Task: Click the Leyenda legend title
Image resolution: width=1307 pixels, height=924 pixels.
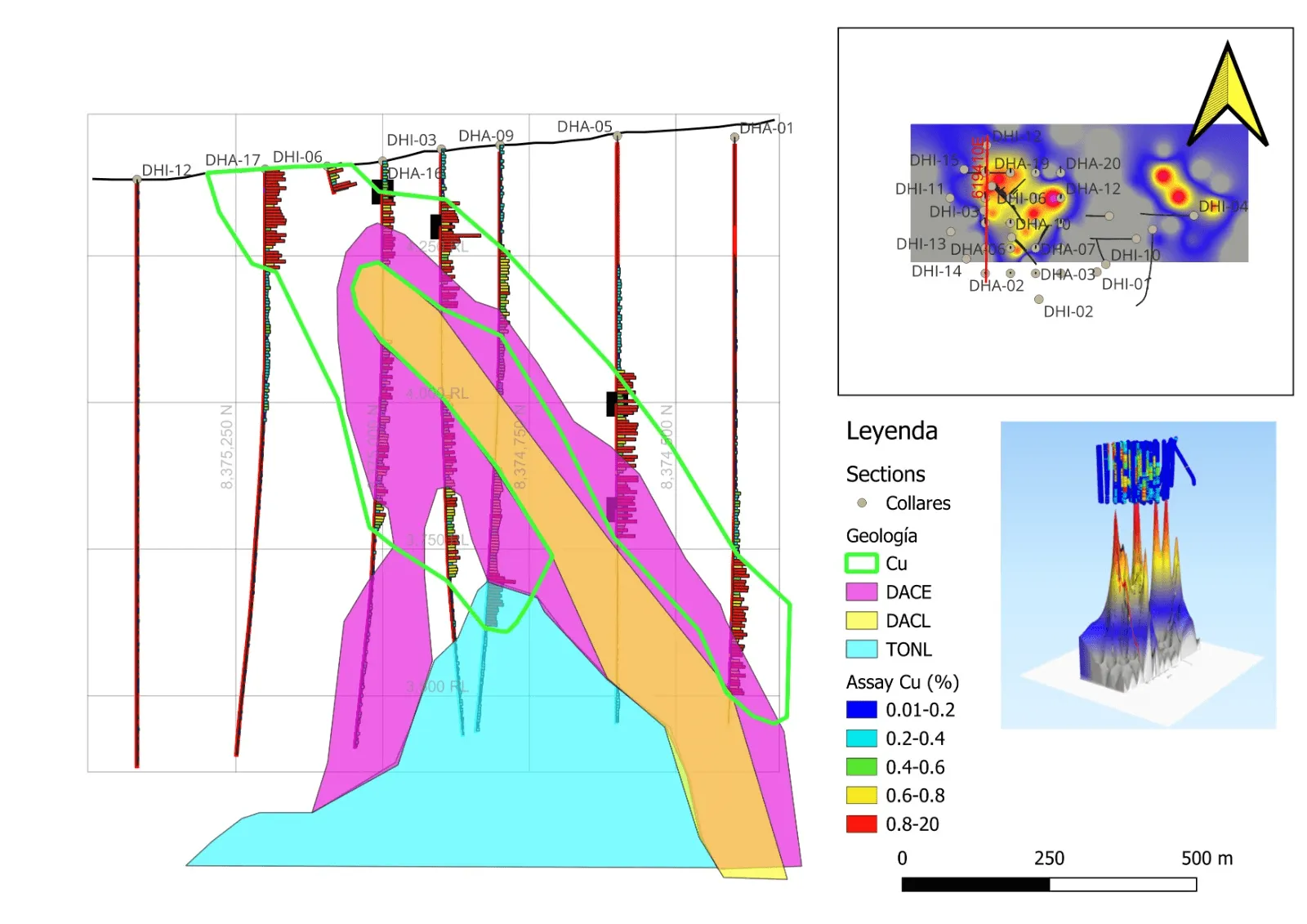Action: 891,431
